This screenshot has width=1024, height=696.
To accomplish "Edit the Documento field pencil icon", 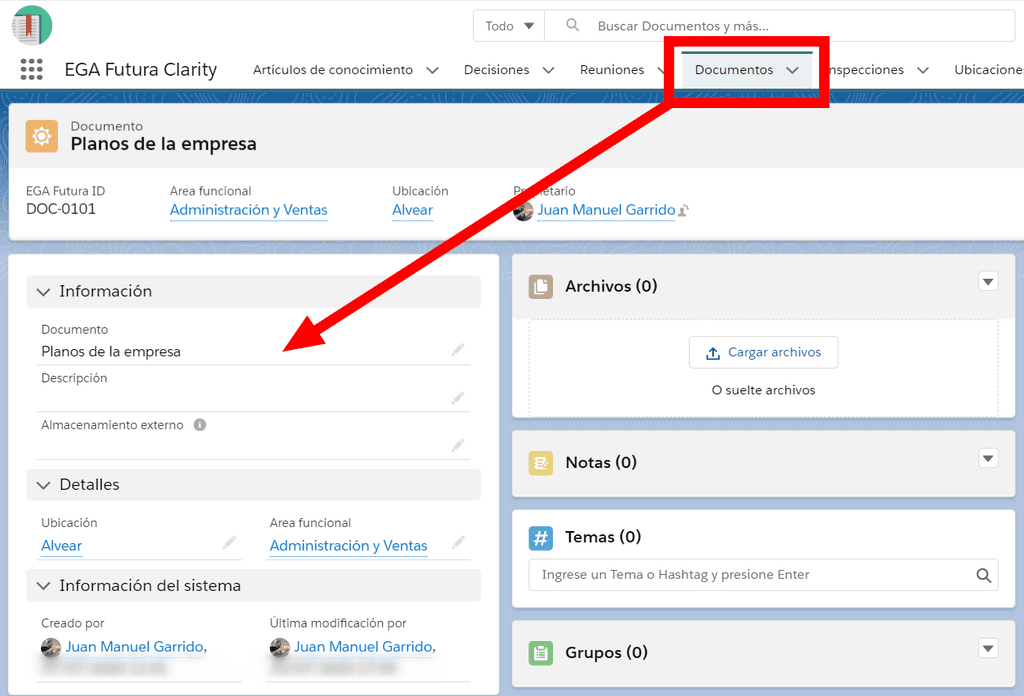I will (458, 350).
